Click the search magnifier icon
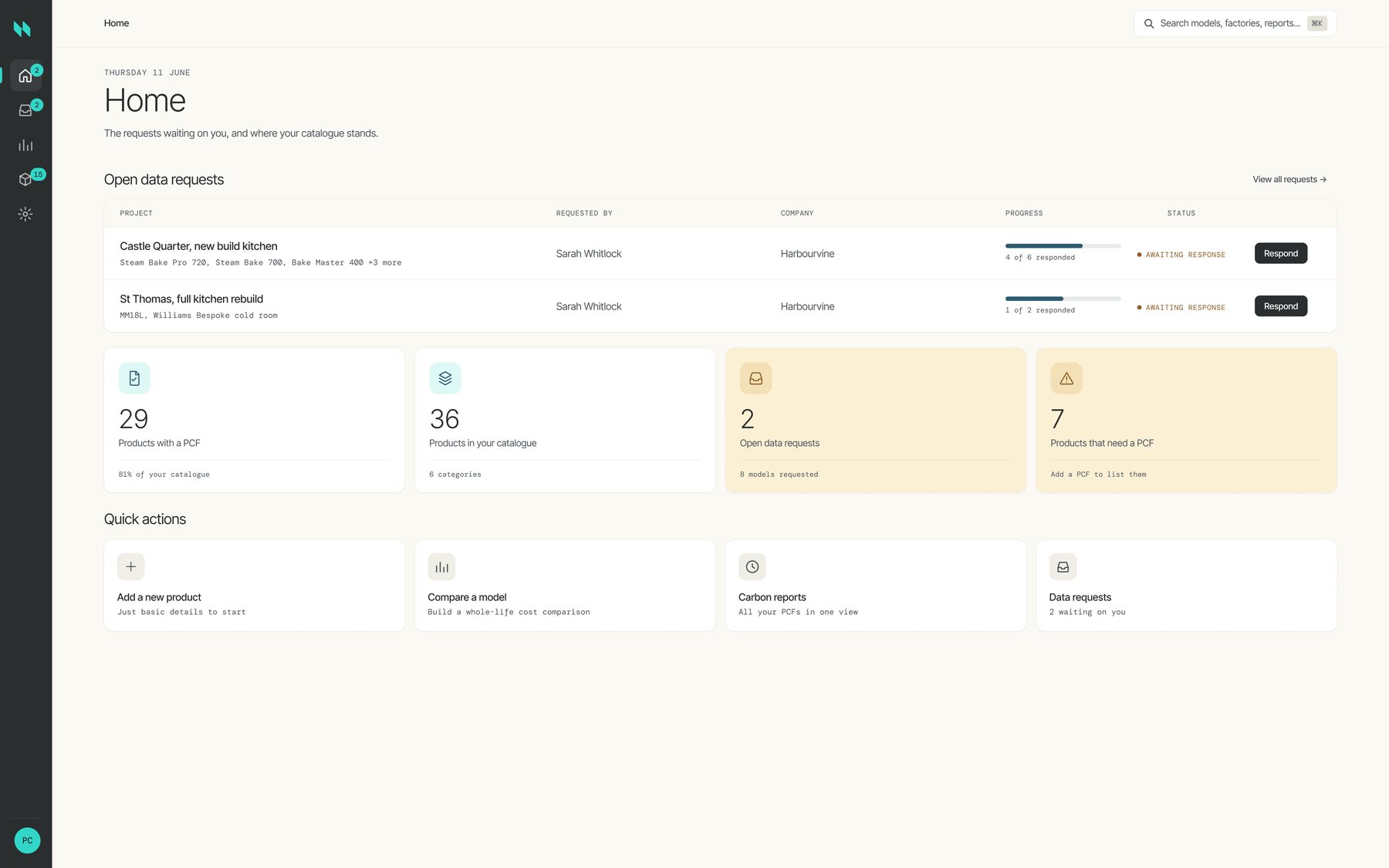The width and height of the screenshot is (1389, 868). pyautogui.click(x=1149, y=24)
